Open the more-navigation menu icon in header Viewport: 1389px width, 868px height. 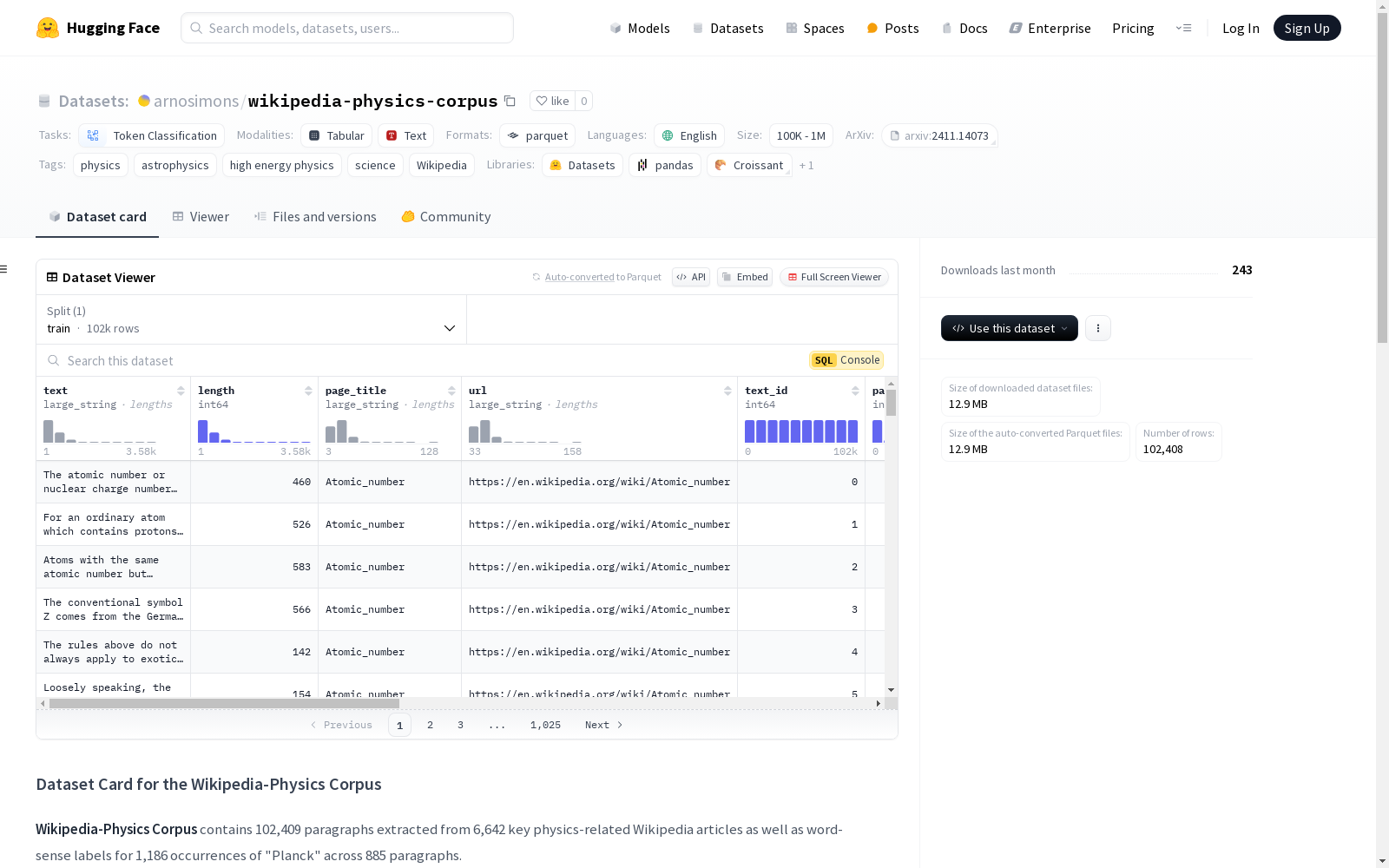pyautogui.click(x=1184, y=28)
